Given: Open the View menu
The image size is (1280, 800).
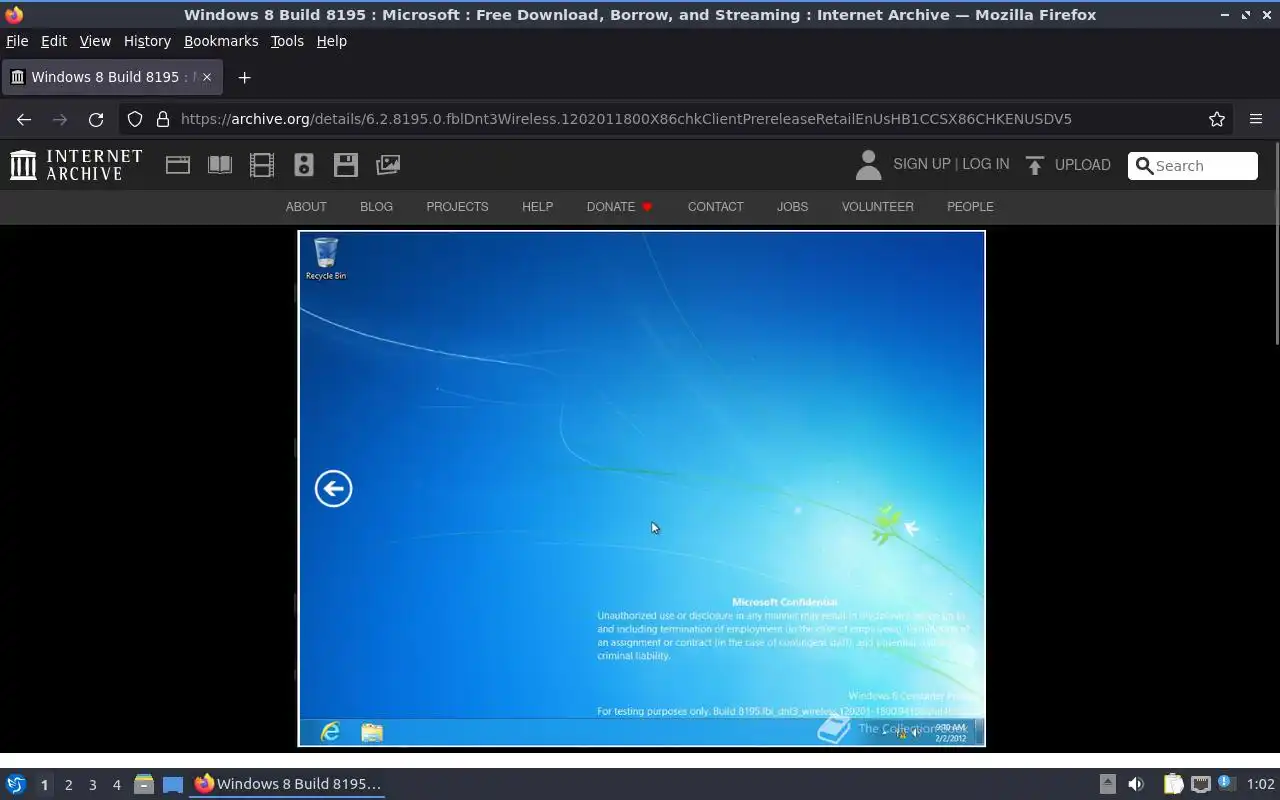Looking at the screenshot, I should pyautogui.click(x=95, y=41).
